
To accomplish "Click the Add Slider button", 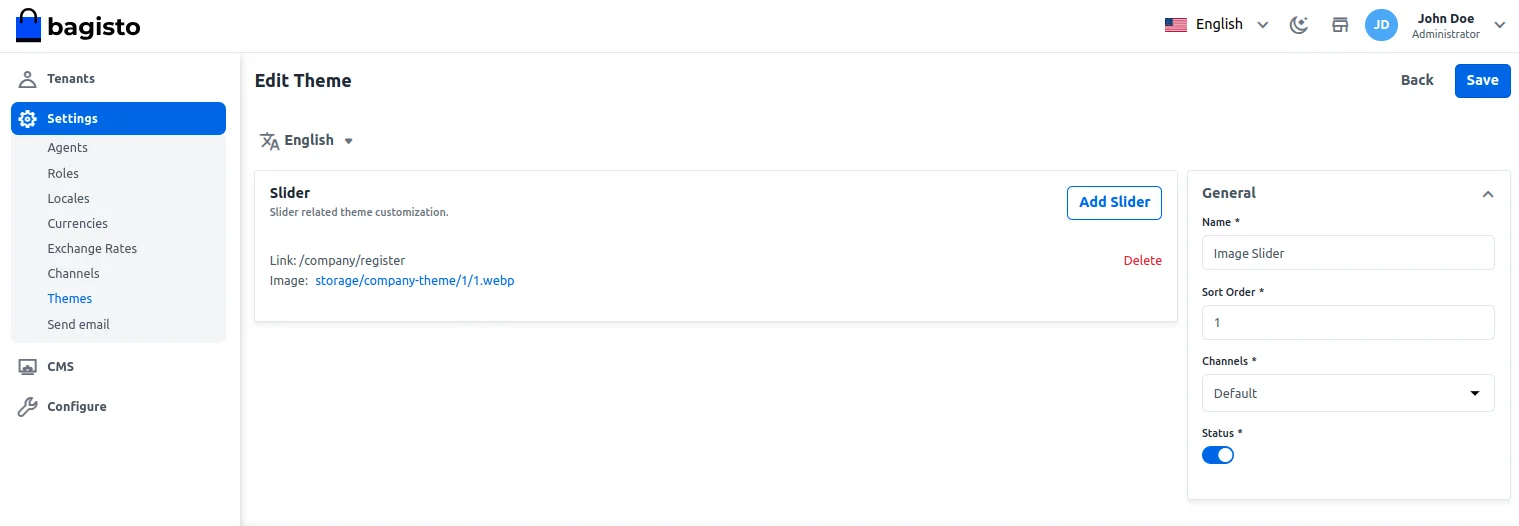I will point(1114,202).
